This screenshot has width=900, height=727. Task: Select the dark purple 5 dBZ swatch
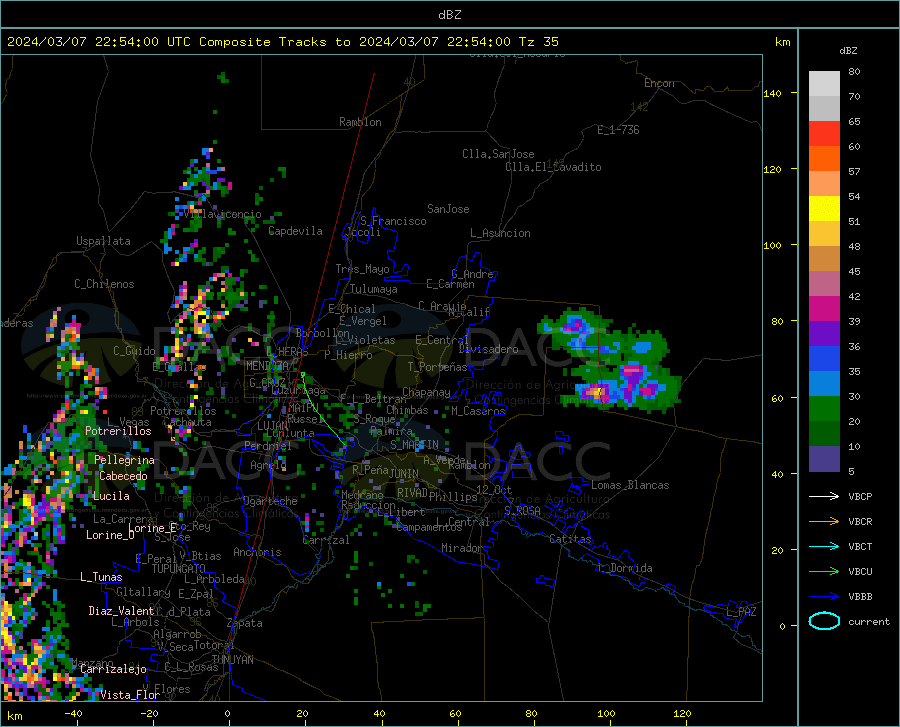(824, 458)
